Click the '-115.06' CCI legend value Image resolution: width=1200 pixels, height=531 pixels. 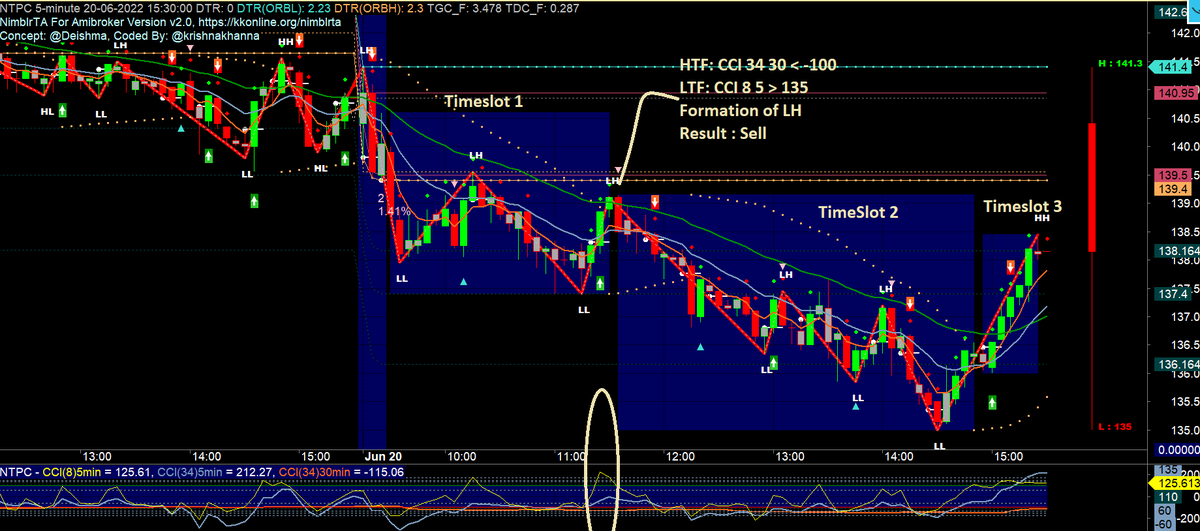[383, 470]
